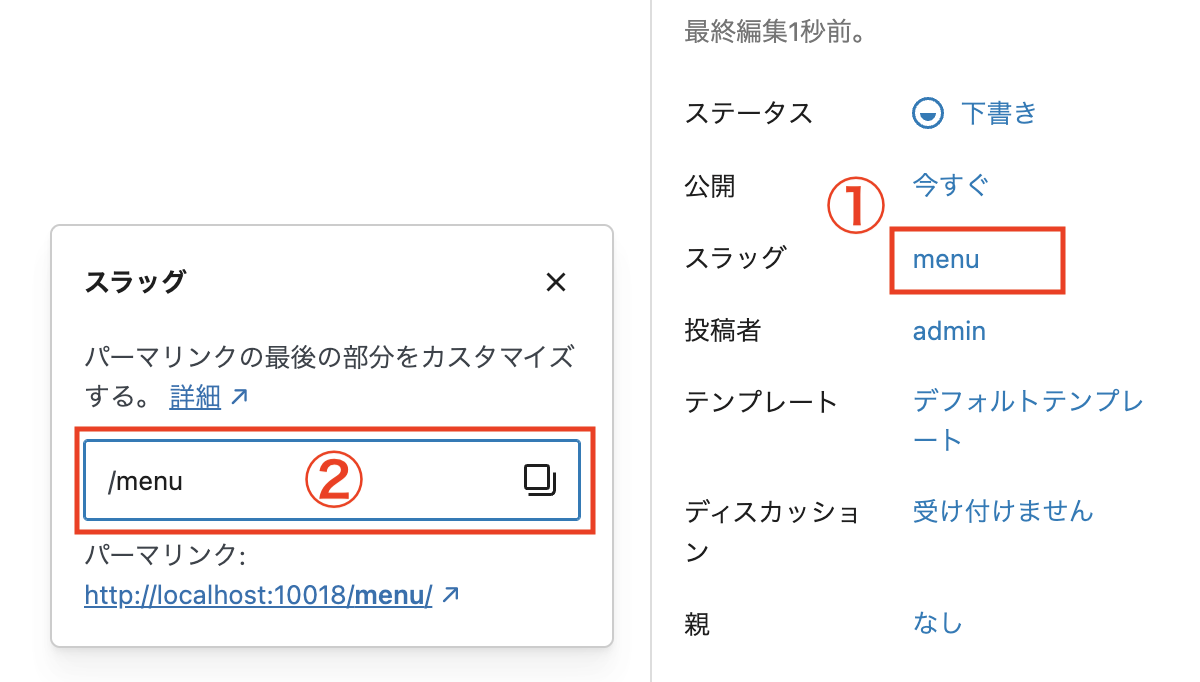This screenshot has height=682, width=1200.
Task: Open the 詳細 help link
Action: click(194, 397)
